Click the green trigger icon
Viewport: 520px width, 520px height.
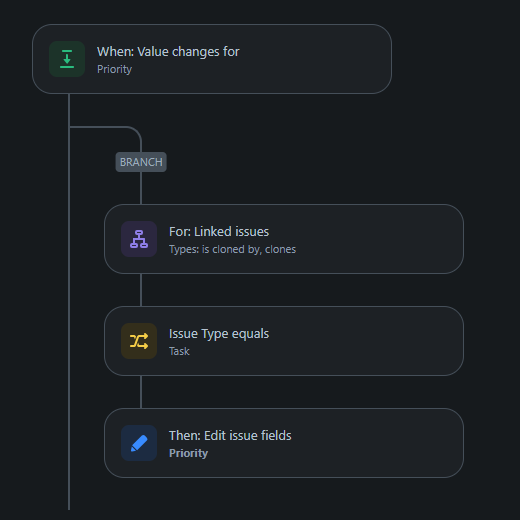[x=67, y=59]
